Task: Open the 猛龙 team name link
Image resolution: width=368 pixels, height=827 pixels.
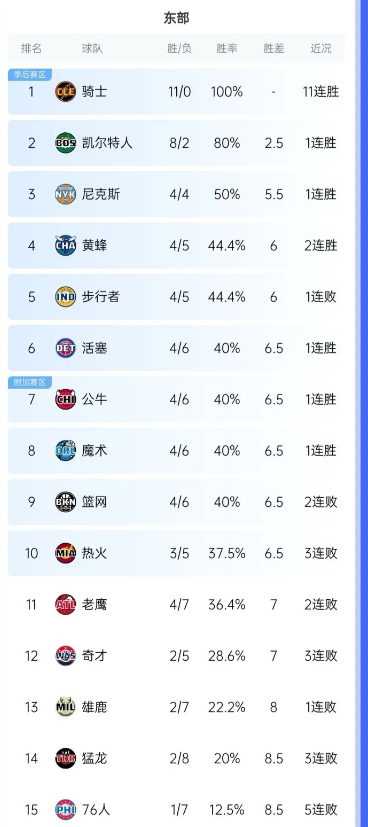Action: tap(94, 758)
